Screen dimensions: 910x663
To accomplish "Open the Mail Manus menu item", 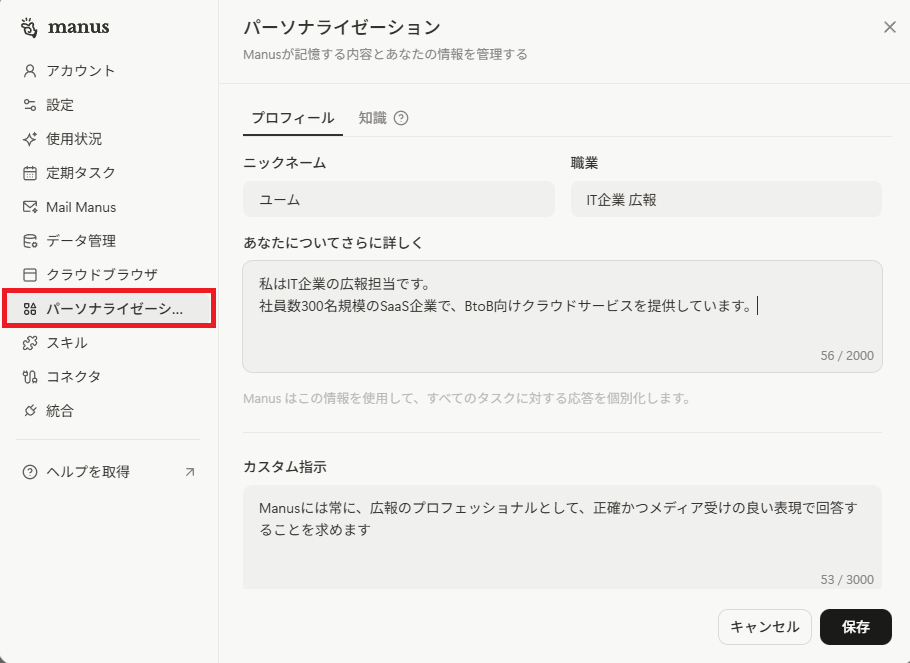I will [109, 207].
